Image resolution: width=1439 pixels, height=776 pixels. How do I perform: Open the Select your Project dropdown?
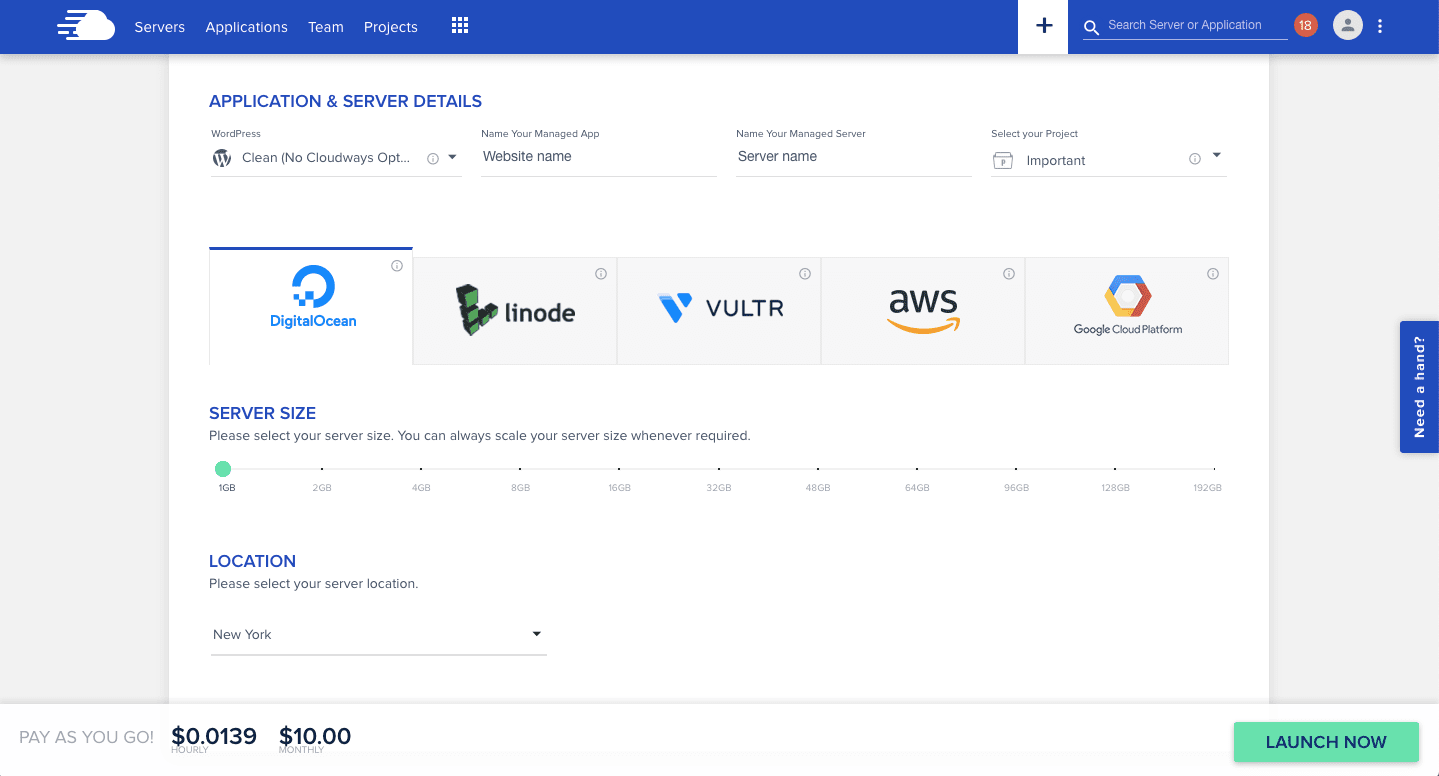click(x=1216, y=156)
